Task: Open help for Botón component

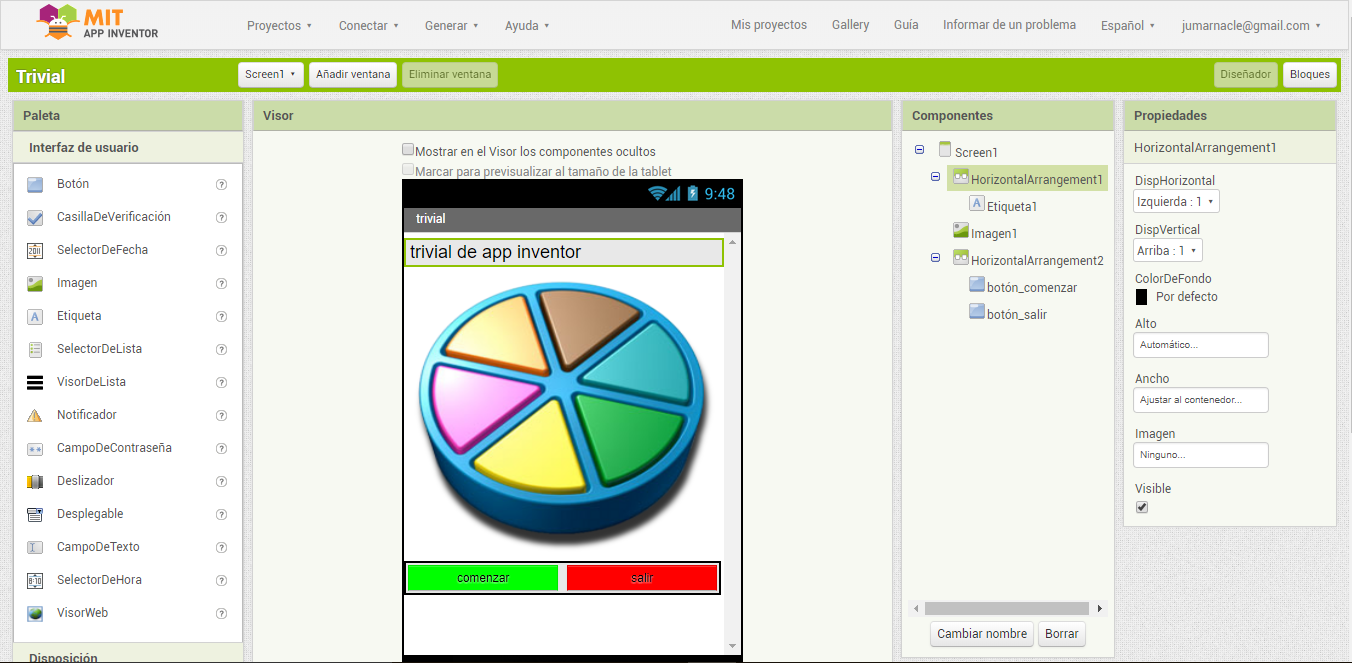Action: tap(222, 184)
